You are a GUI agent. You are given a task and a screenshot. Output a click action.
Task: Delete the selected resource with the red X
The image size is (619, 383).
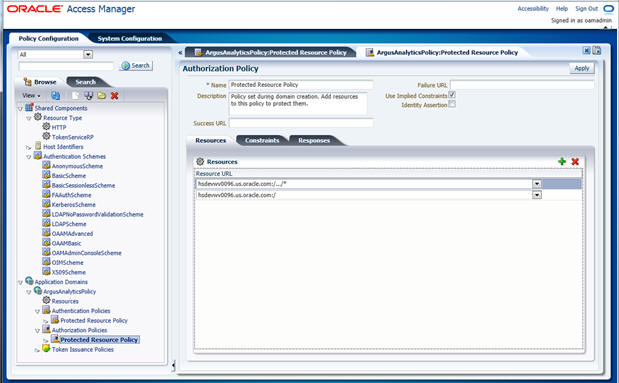click(575, 161)
